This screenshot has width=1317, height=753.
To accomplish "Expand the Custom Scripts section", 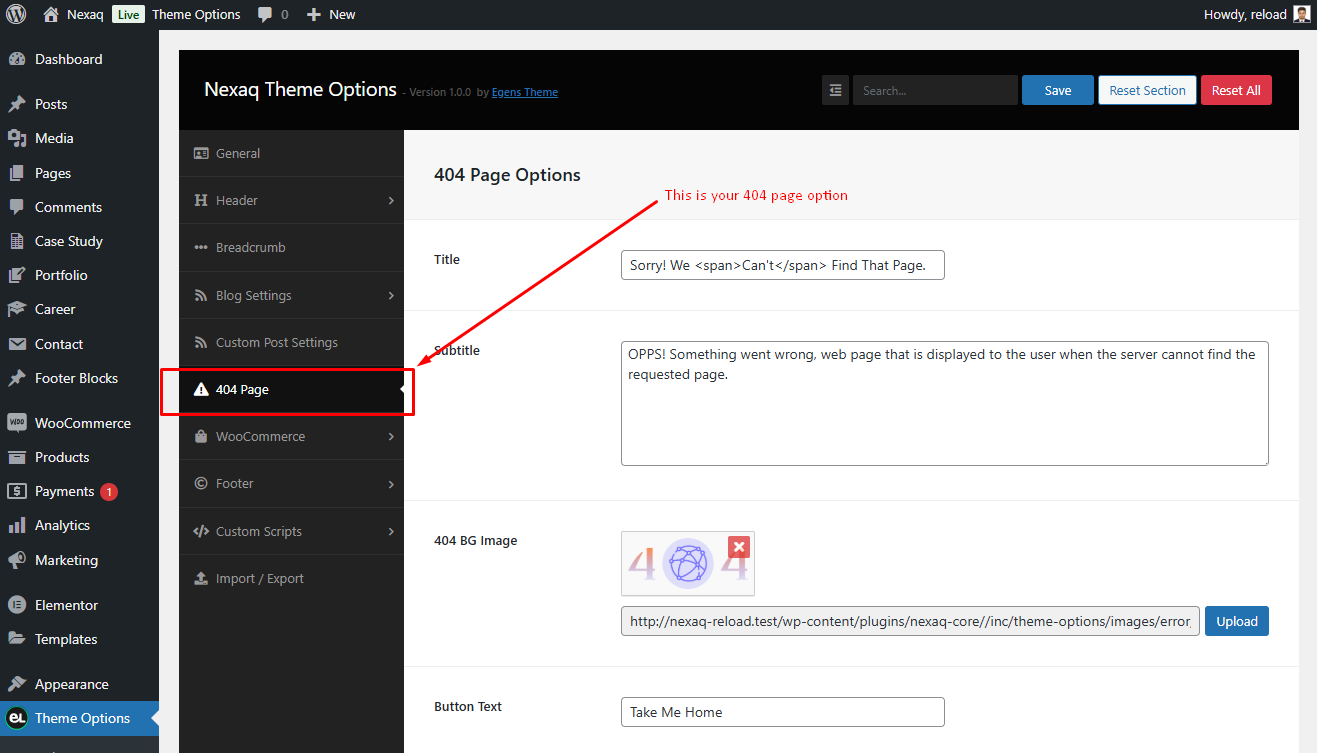I will [291, 531].
